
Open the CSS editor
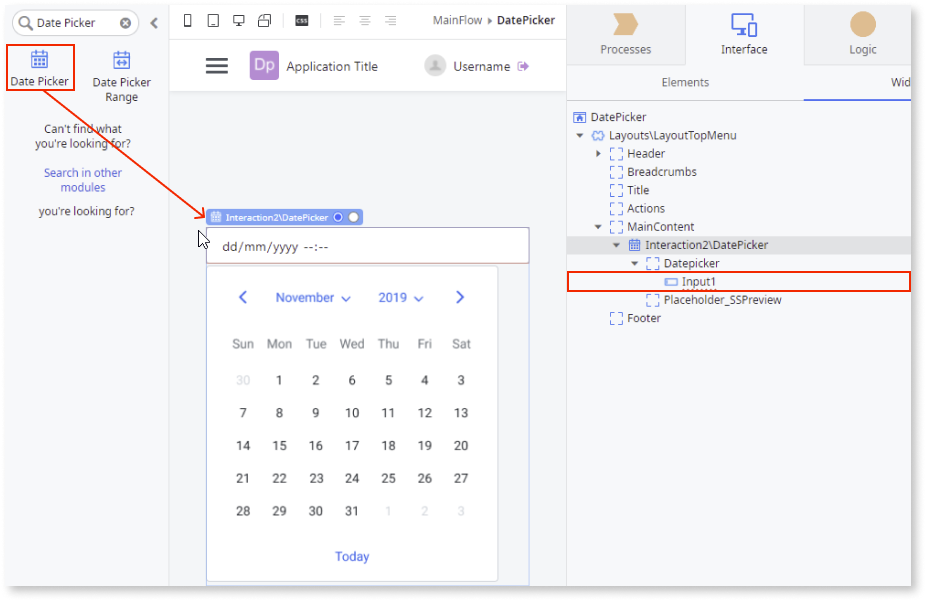[x=300, y=19]
